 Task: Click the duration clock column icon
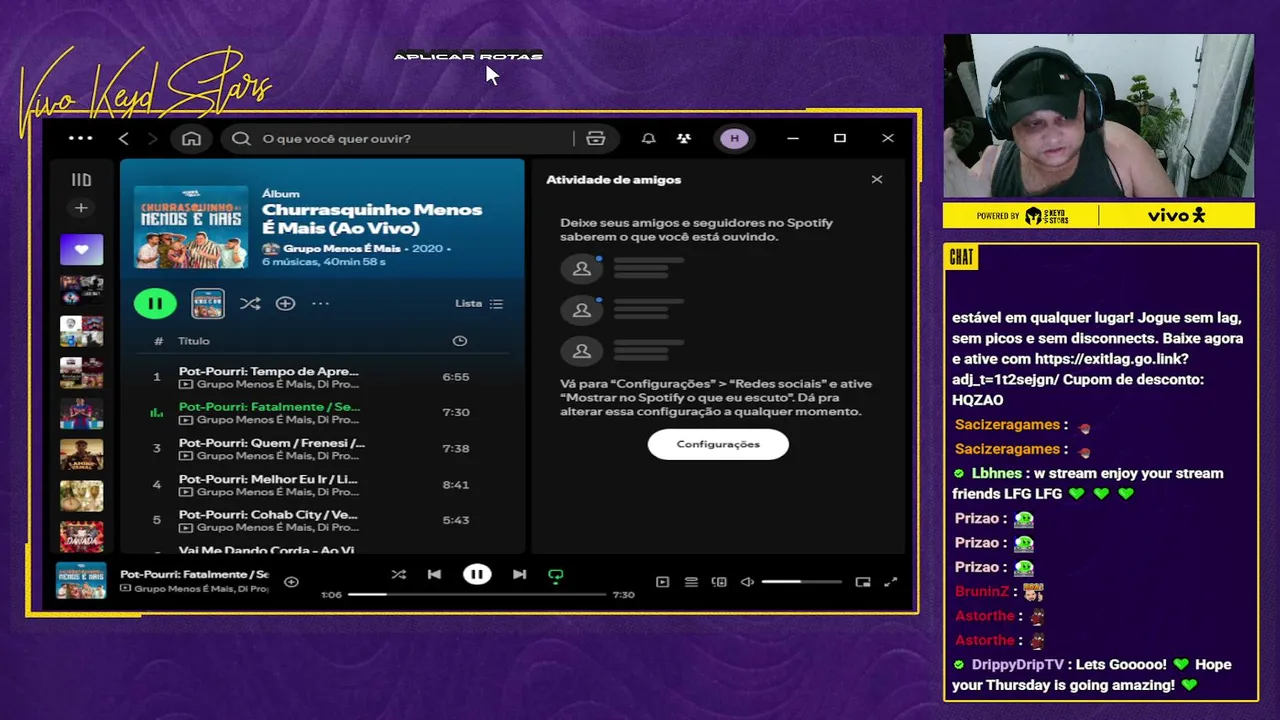click(x=460, y=341)
